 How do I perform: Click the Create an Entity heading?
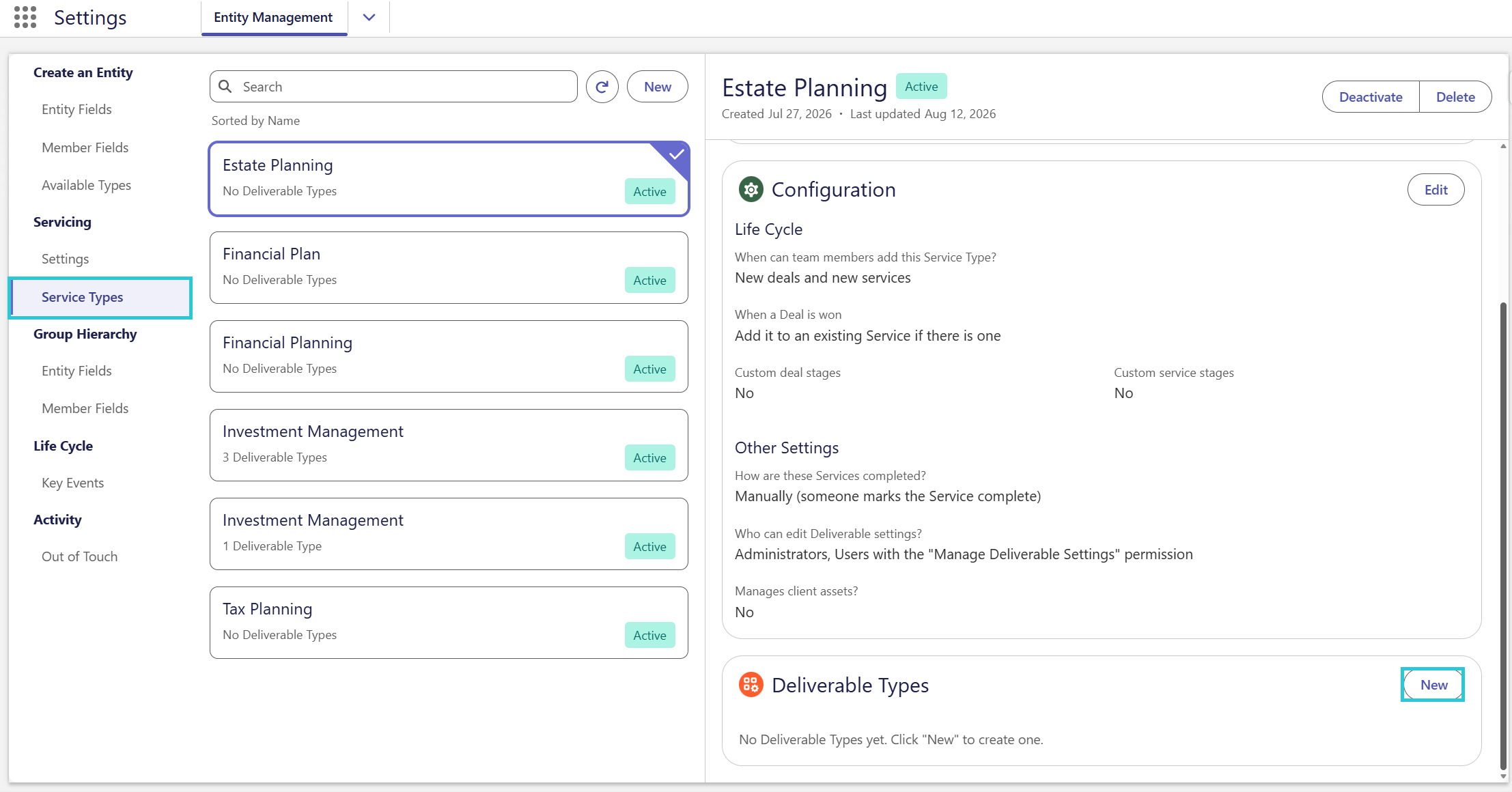(x=83, y=72)
